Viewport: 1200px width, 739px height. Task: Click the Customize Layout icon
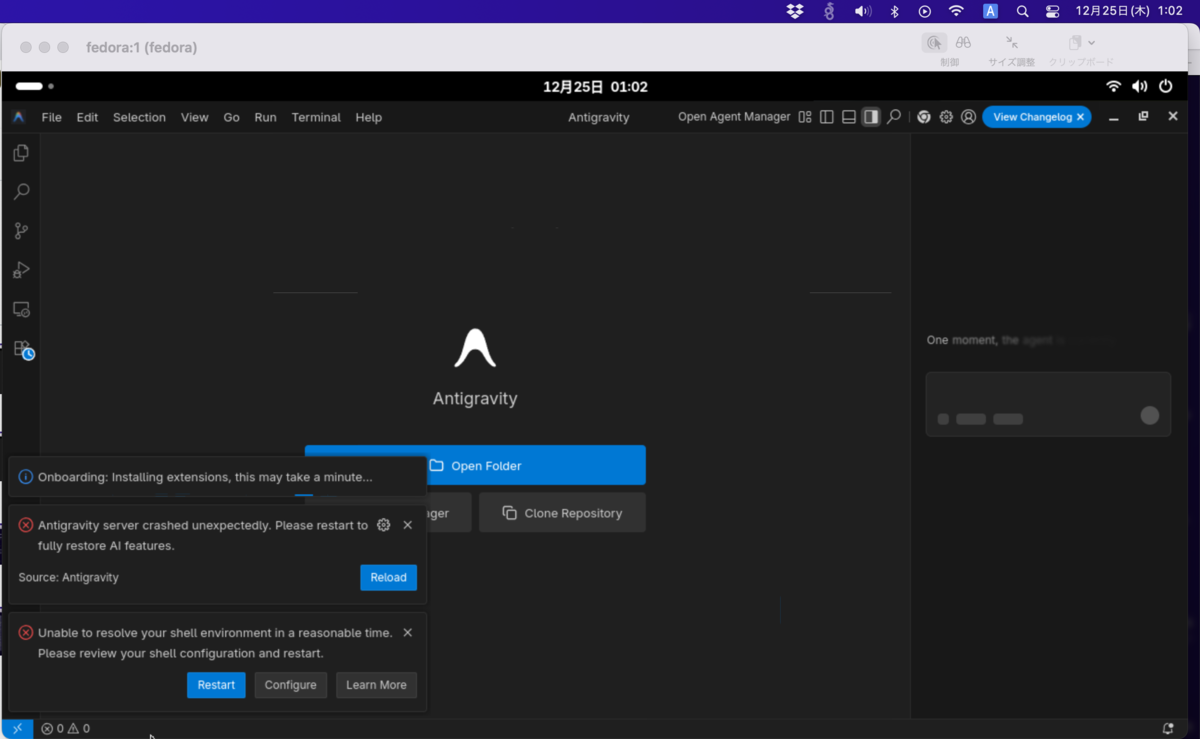[x=805, y=117]
